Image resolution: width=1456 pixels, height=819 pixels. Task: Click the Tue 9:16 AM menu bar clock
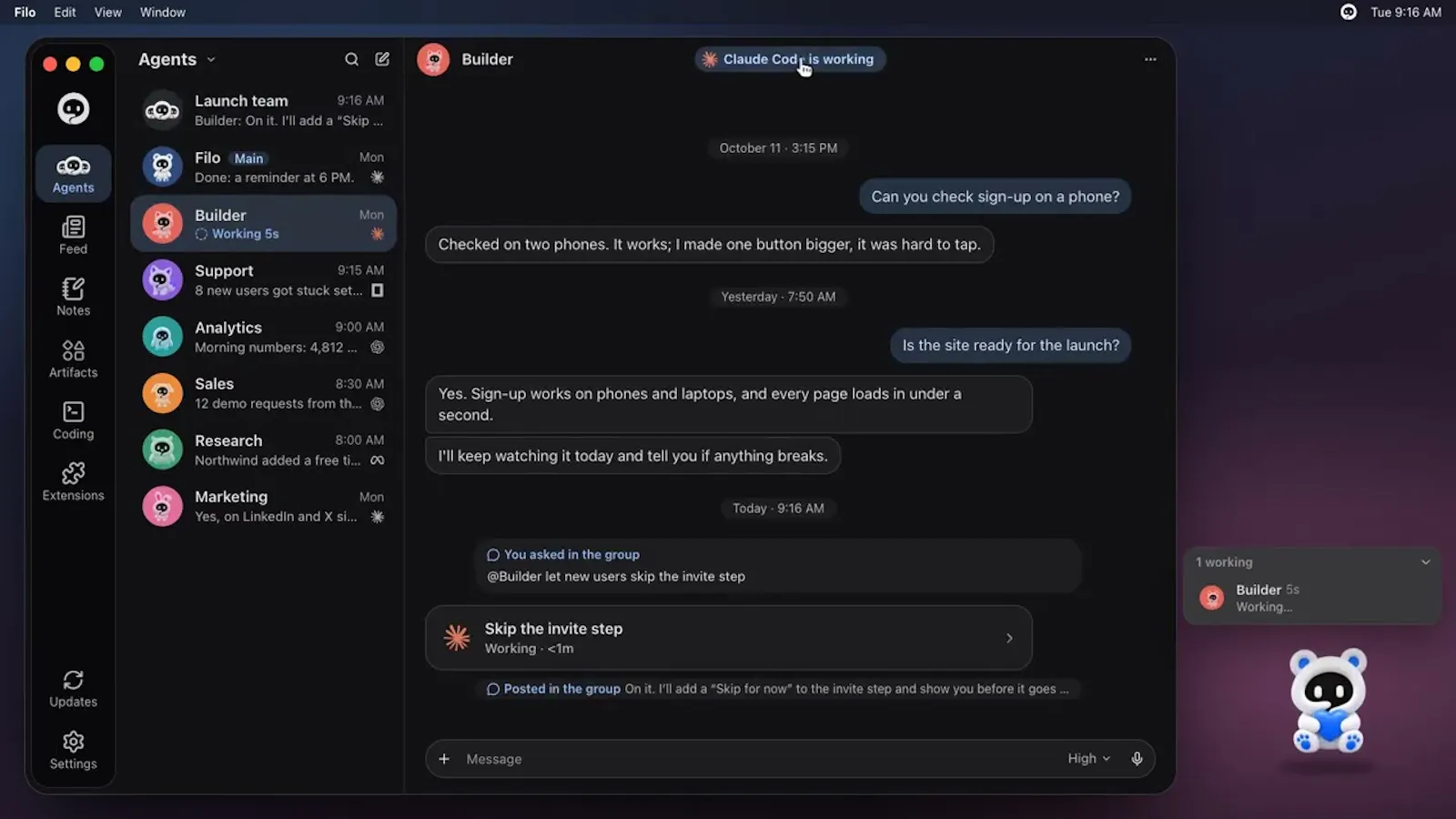click(1406, 12)
